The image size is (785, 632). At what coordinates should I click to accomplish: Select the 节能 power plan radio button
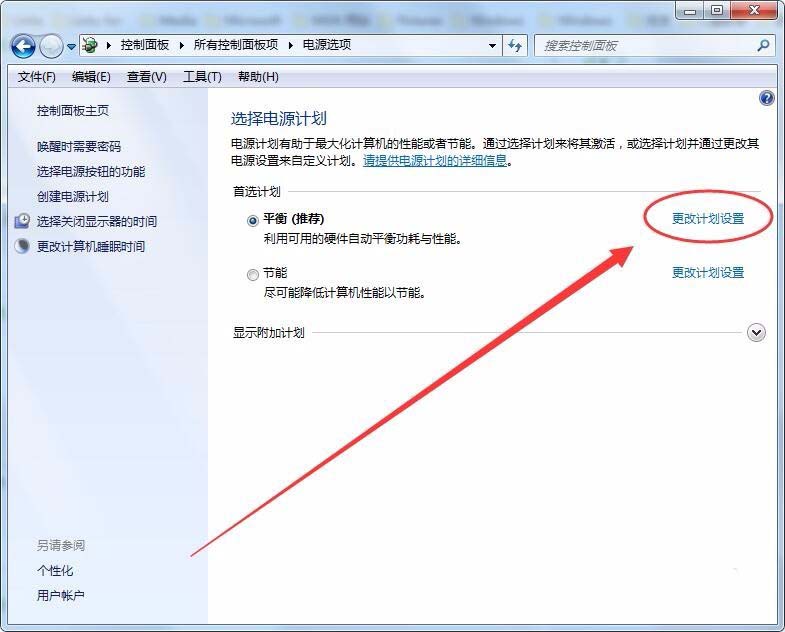click(253, 274)
